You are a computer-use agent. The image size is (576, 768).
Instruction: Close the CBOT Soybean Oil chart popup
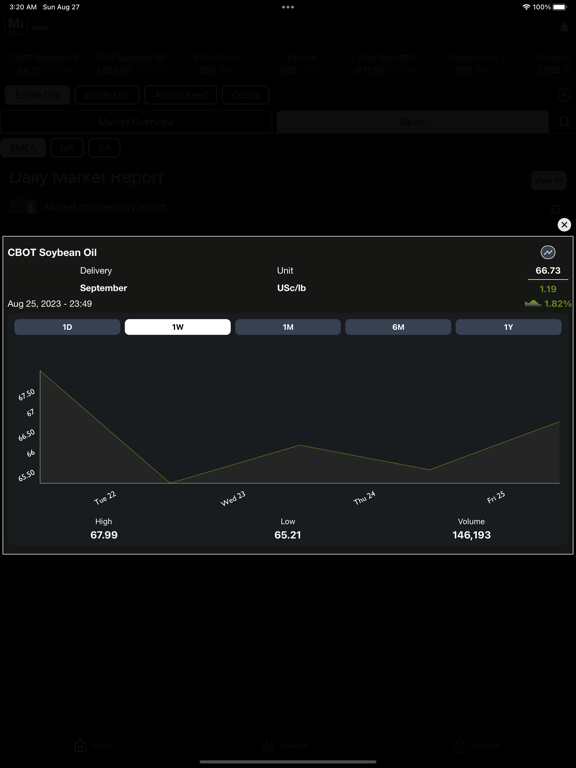pyautogui.click(x=564, y=225)
